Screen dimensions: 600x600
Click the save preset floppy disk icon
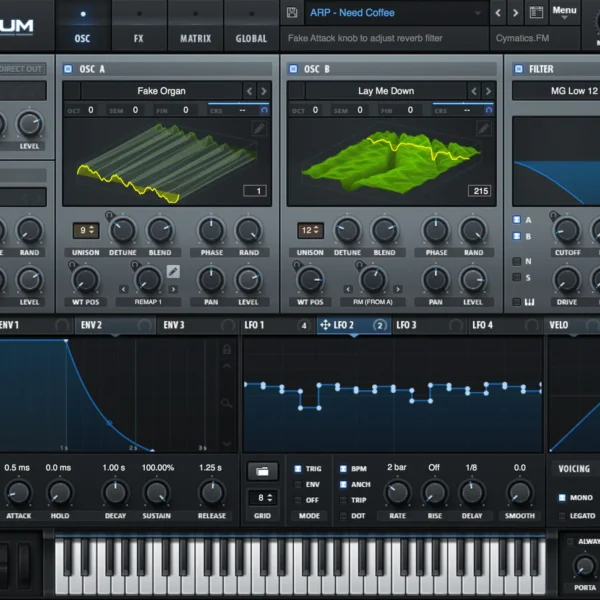point(292,13)
